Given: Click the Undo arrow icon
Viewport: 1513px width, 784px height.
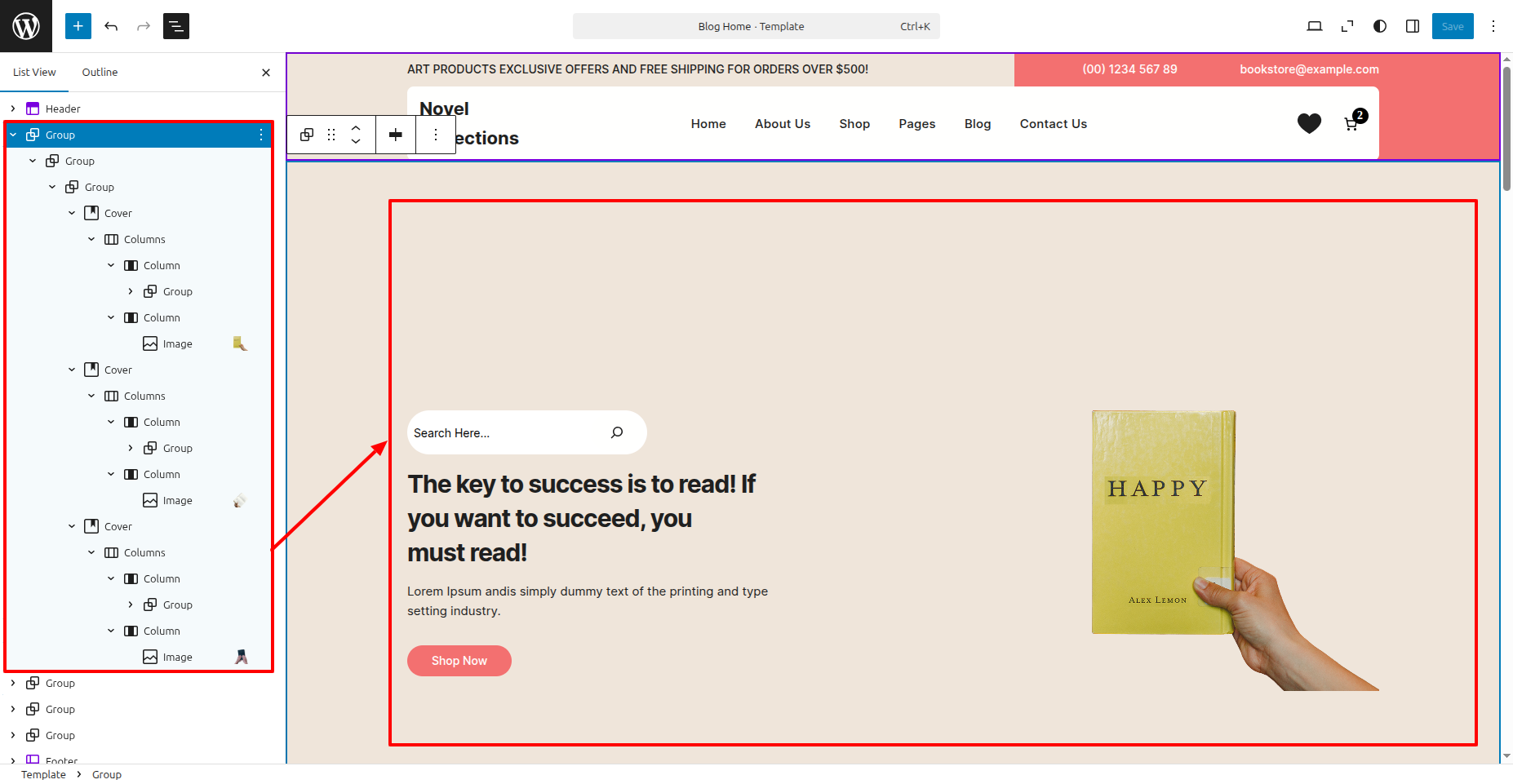Looking at the screenshot, I should [x=111, y=26].
